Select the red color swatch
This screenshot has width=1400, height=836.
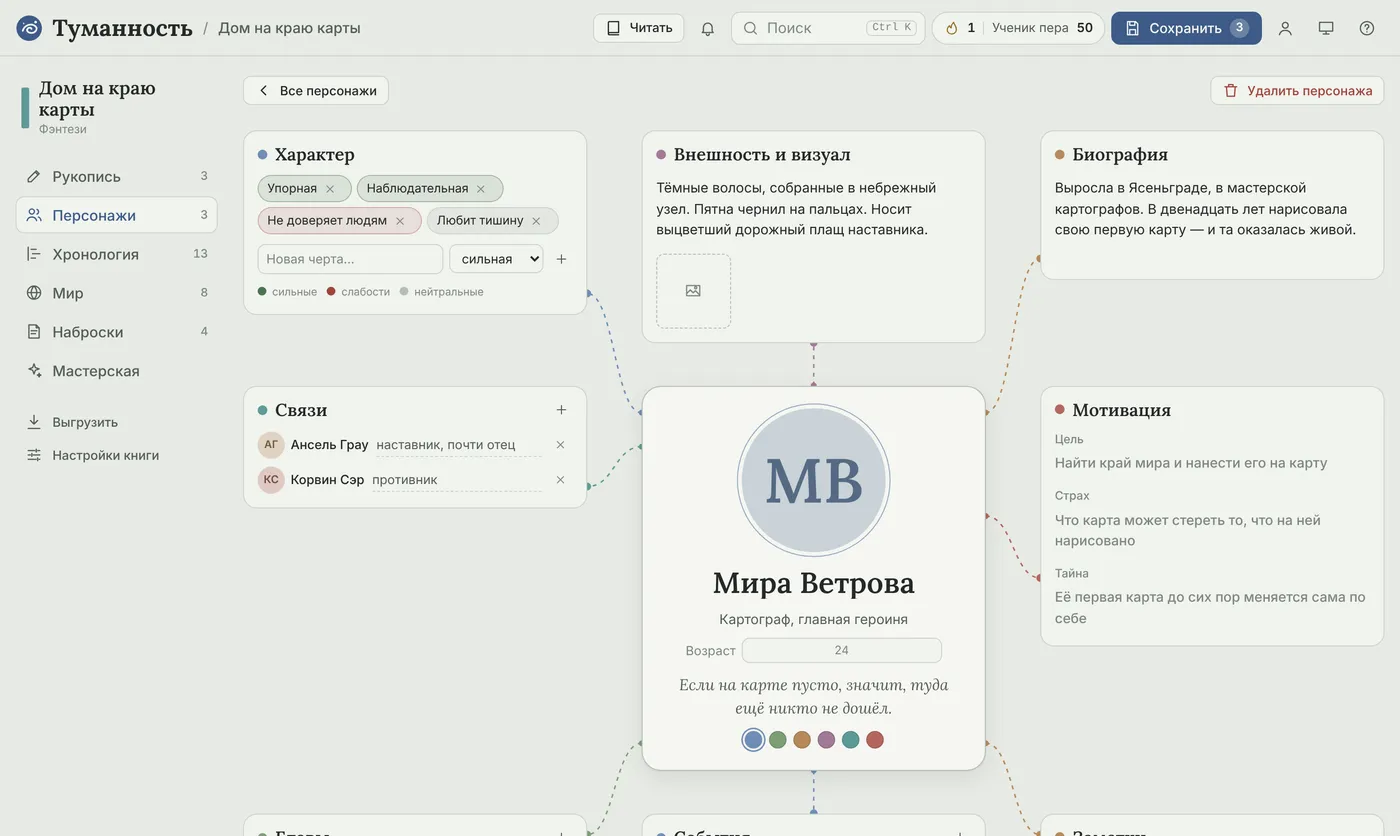coord(875,740)
